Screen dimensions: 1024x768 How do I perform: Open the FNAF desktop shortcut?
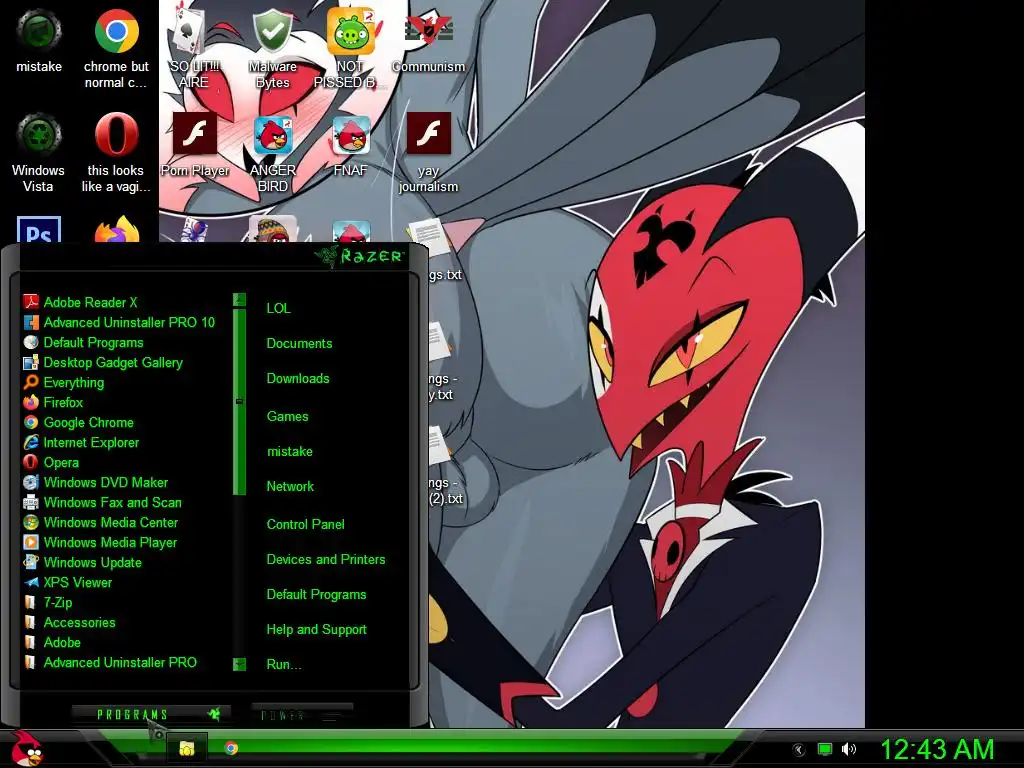coord(351,145)
